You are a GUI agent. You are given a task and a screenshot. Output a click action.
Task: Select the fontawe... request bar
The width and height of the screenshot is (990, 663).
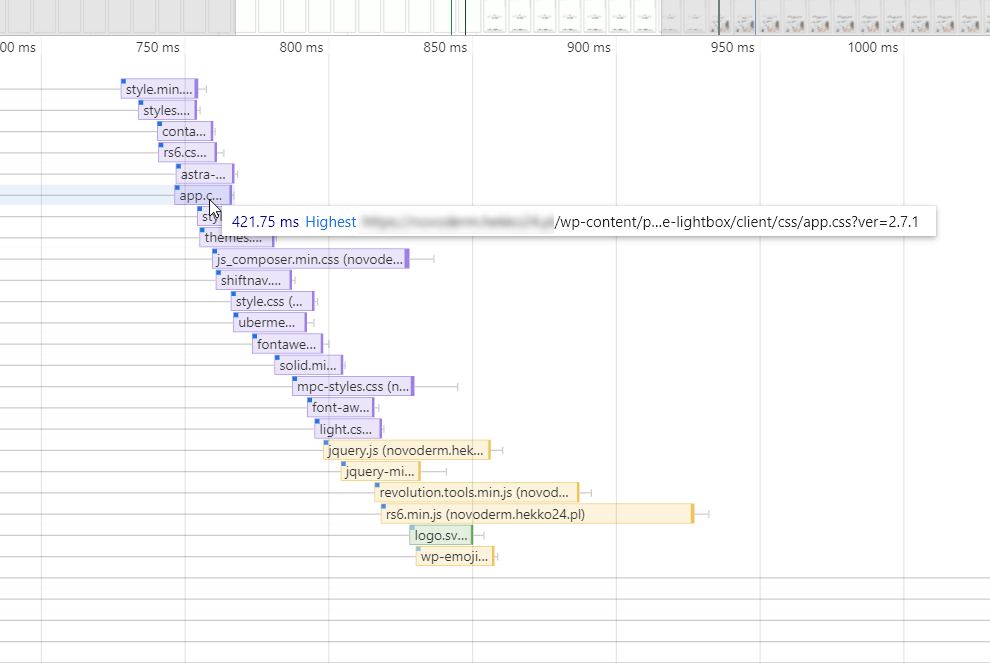[x=287, y=344]
